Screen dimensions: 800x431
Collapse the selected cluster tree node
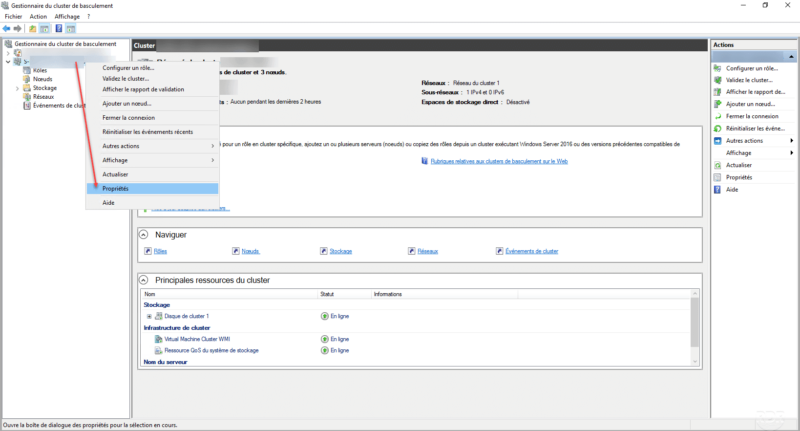coord(8,62)
